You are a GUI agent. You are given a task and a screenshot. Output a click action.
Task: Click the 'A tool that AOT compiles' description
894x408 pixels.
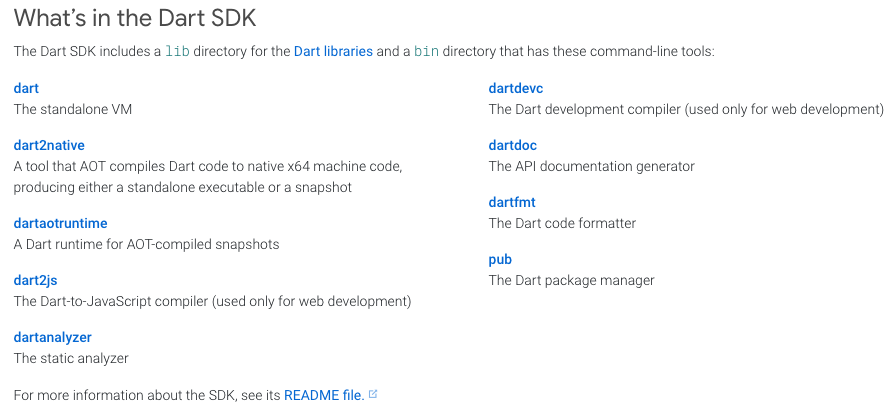[x=208, y=177]
